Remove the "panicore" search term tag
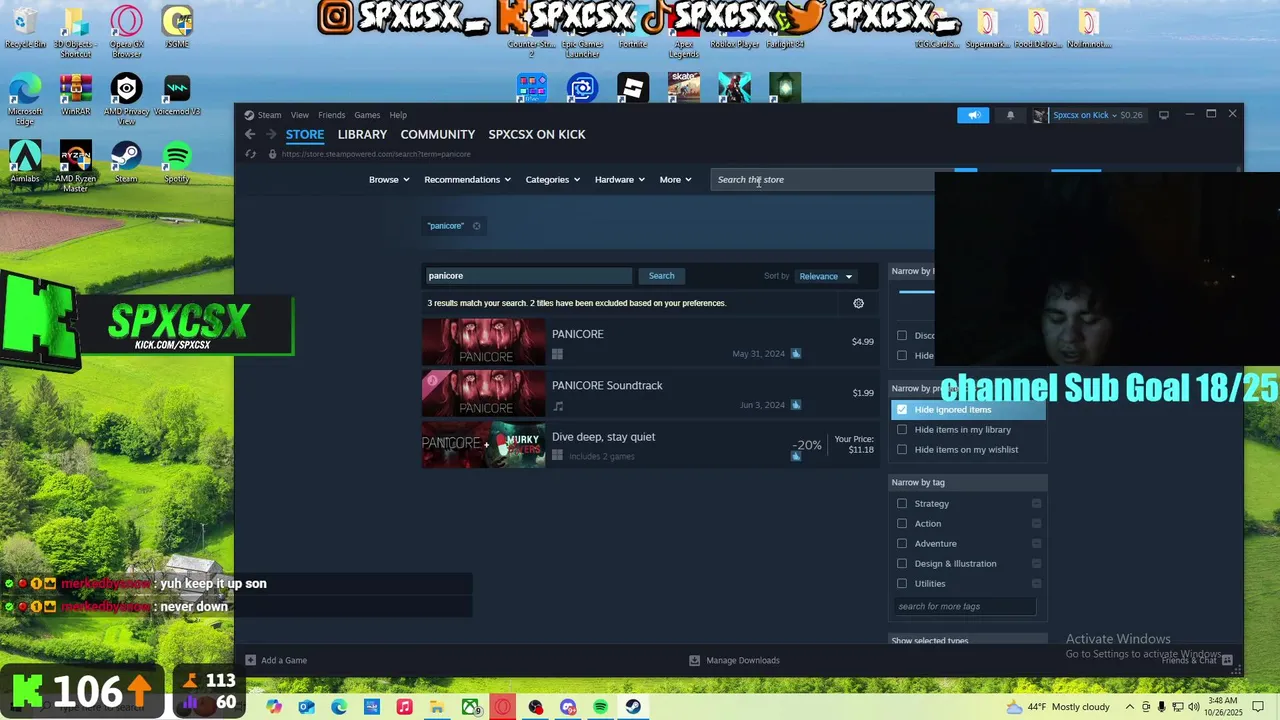1280x720 pixels. click(x=476, y=226)
